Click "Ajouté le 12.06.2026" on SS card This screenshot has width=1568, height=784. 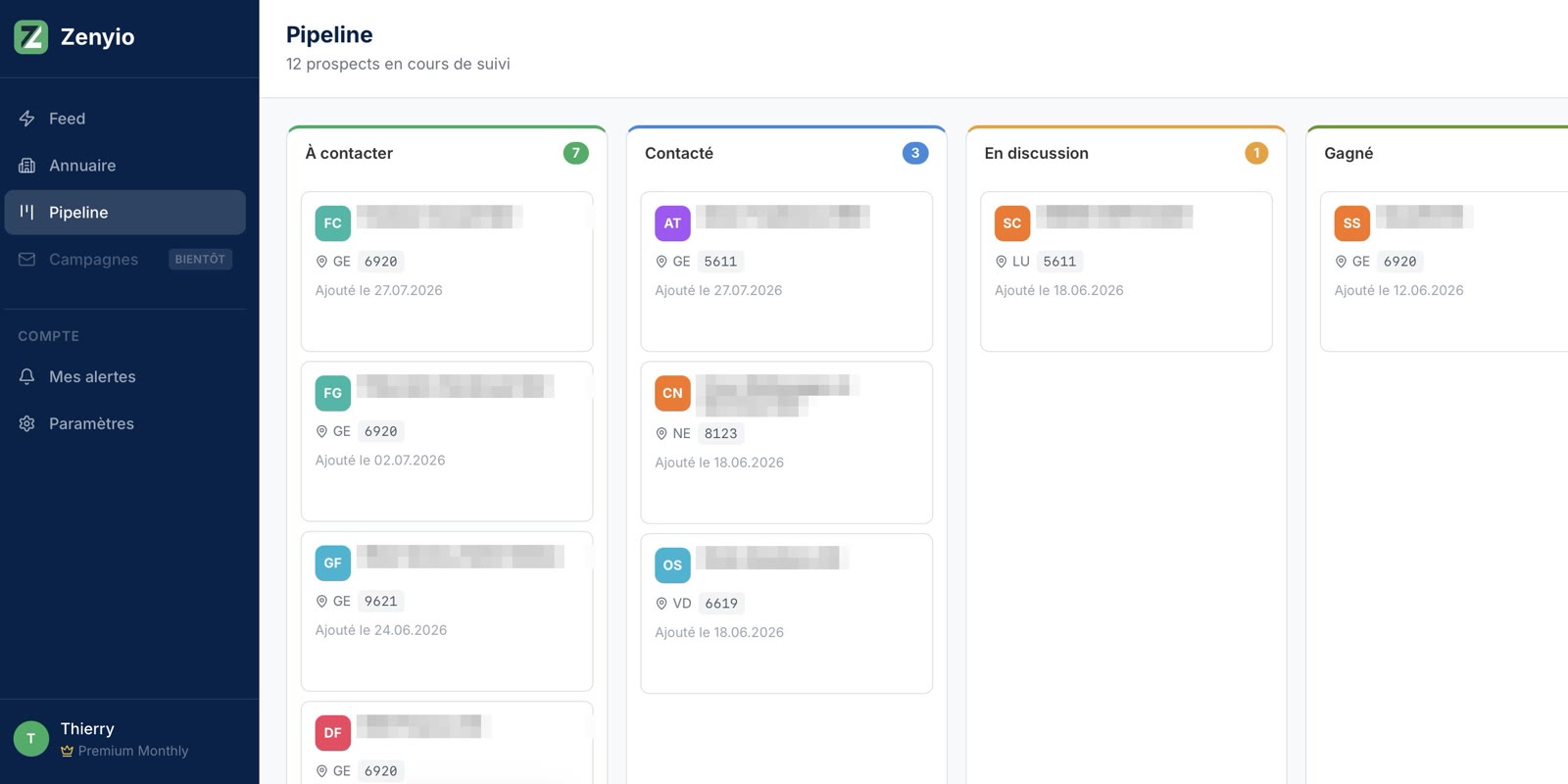click(1399, 290)
